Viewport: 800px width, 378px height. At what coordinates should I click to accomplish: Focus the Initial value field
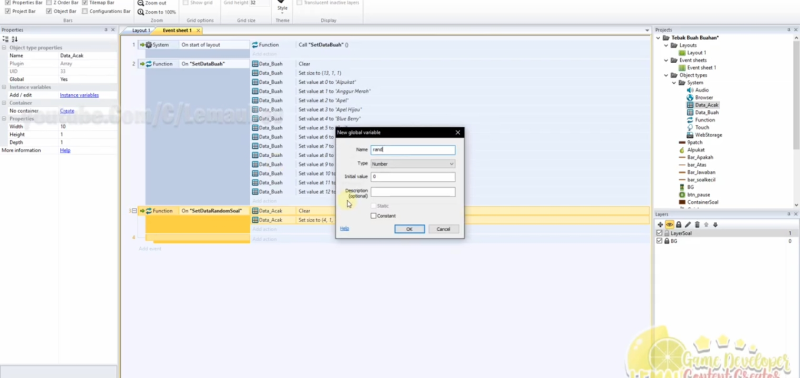[413, 177]
